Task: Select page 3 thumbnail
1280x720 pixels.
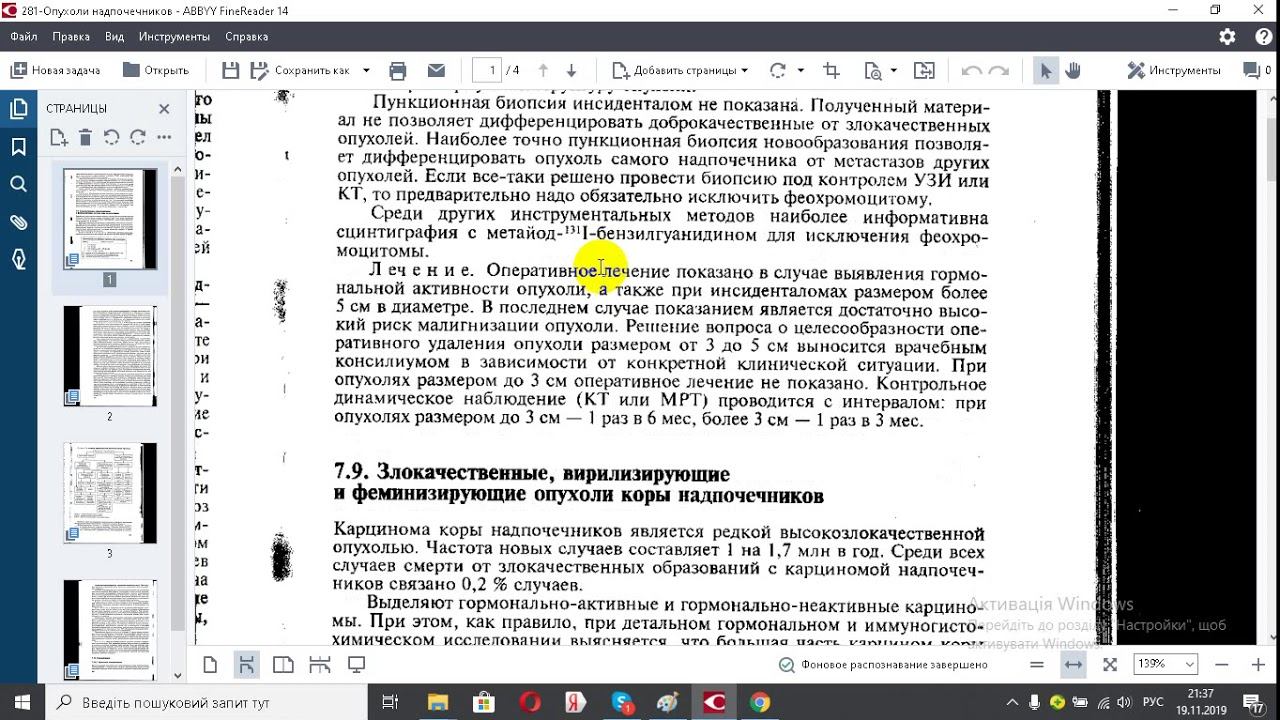Action: tap(110, 493)
